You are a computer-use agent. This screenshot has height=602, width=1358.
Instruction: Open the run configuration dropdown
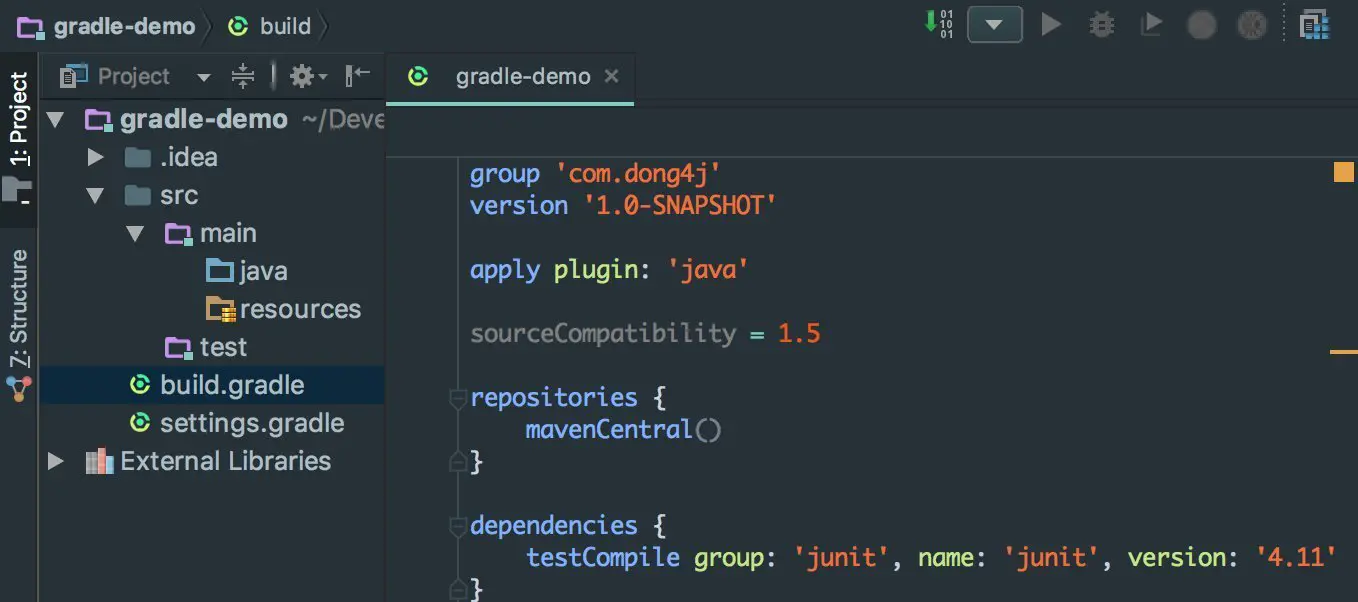point(994,24)
